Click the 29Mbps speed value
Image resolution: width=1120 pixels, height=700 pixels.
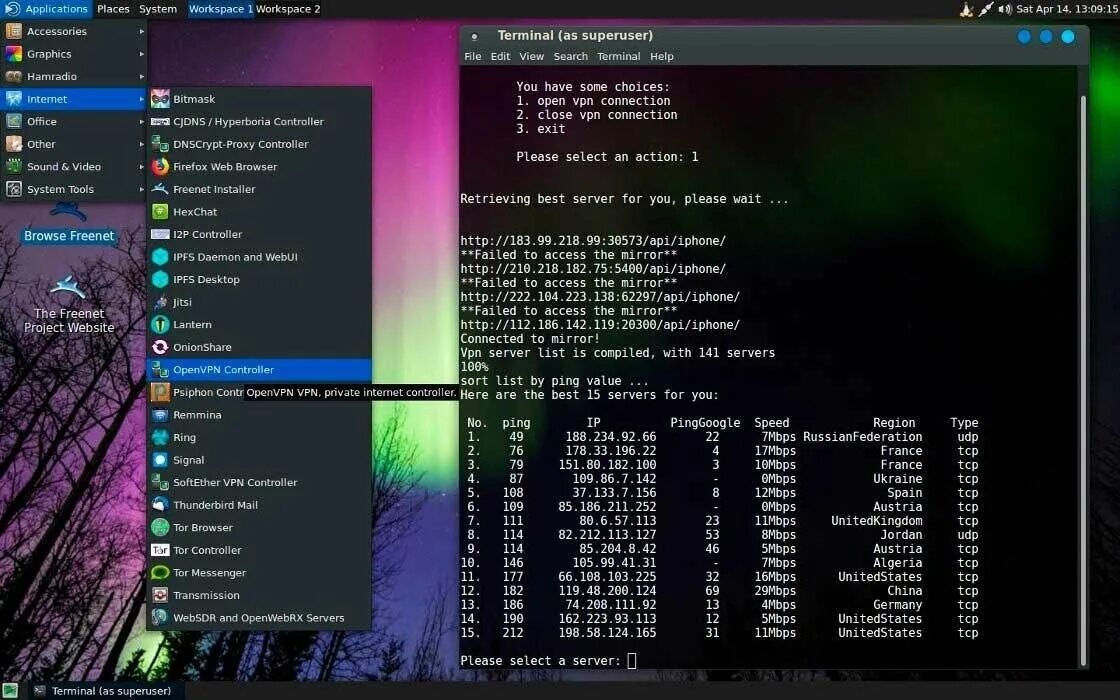(x=775, y=591)
